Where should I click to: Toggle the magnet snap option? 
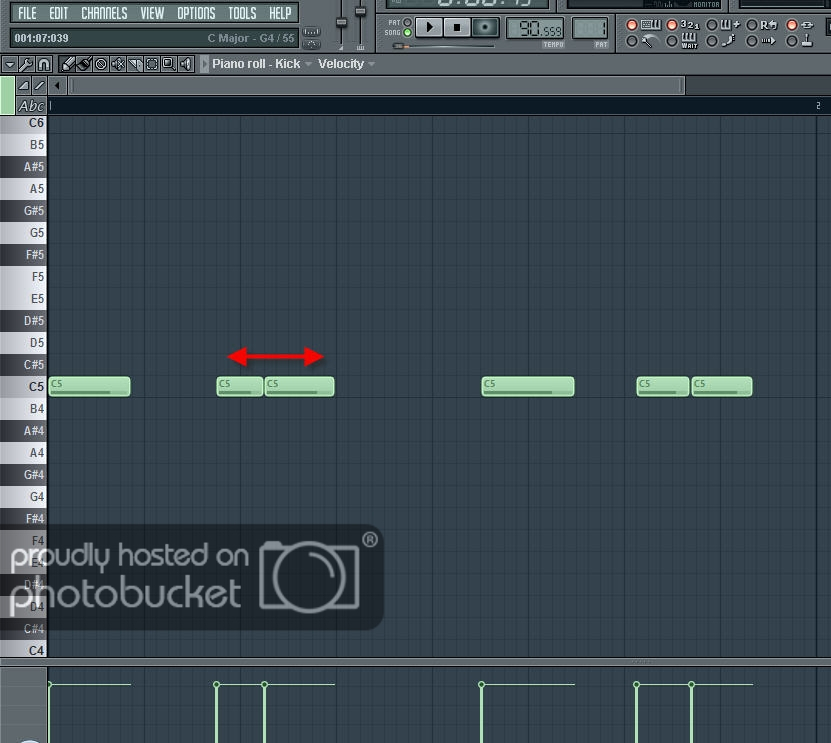click(43, 64)
